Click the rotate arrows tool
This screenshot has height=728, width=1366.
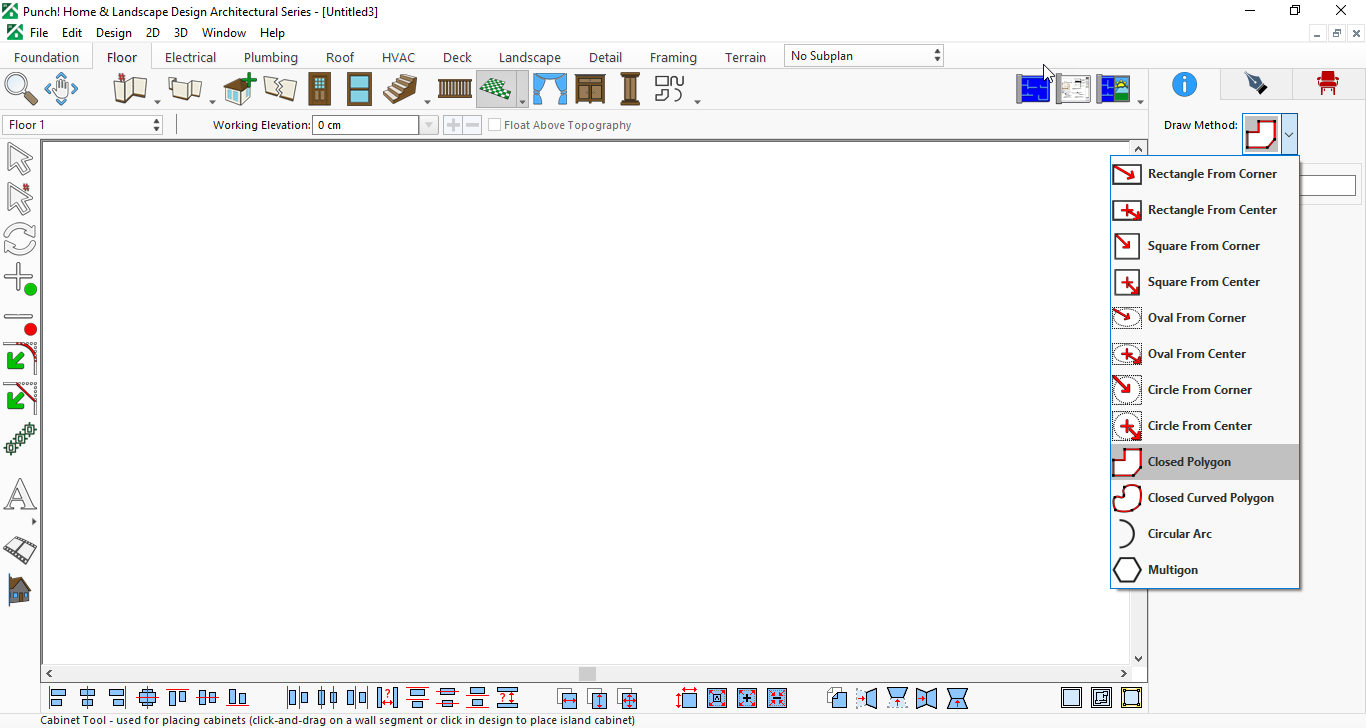coord(20,239)
